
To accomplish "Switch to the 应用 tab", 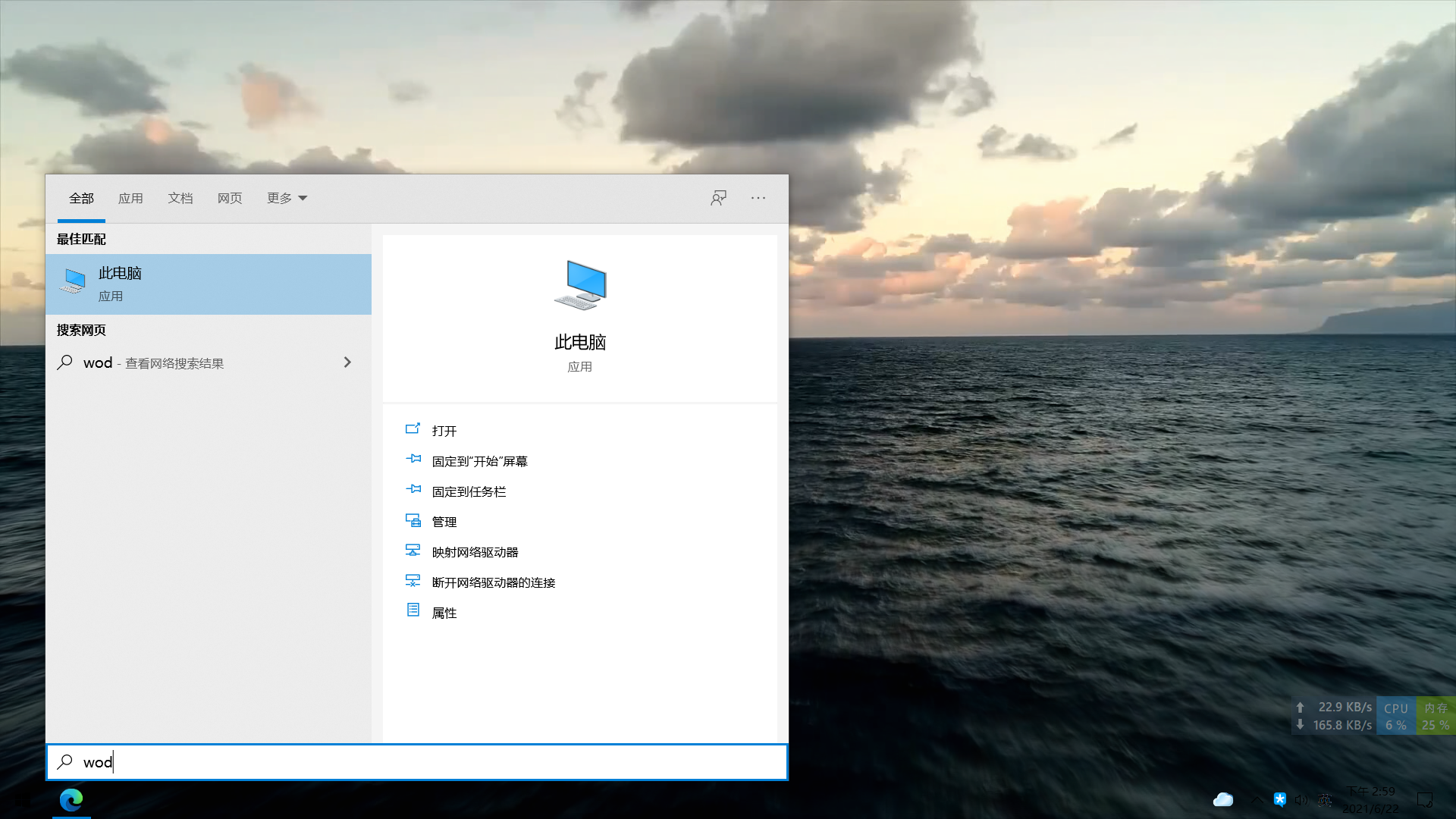I will click(130, 198).
